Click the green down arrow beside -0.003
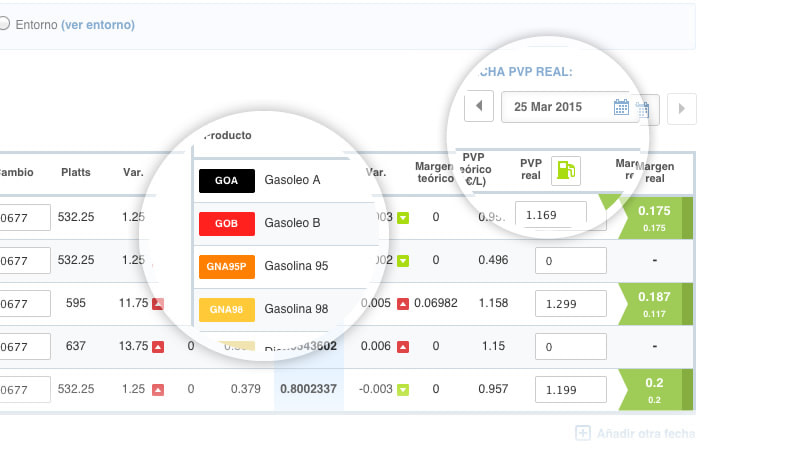Screen dimensions: 795x465 (403, 389)
